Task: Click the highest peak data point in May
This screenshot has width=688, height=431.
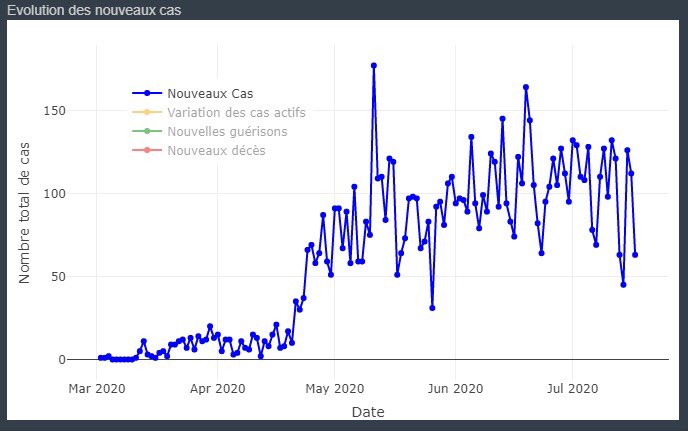Action: [374, 65]
